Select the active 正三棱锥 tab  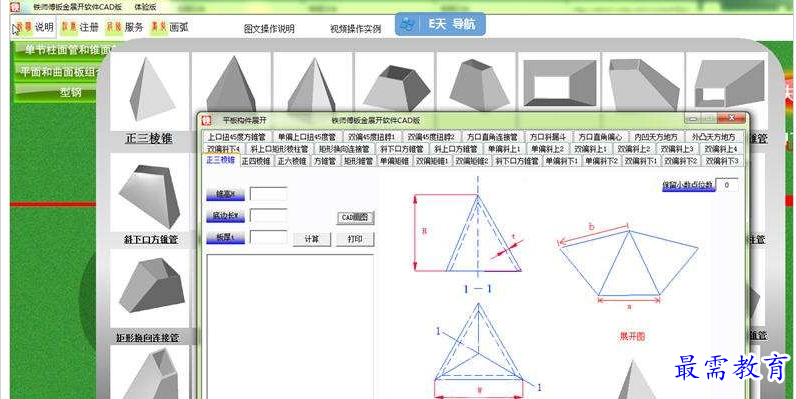tap(220, 160)
